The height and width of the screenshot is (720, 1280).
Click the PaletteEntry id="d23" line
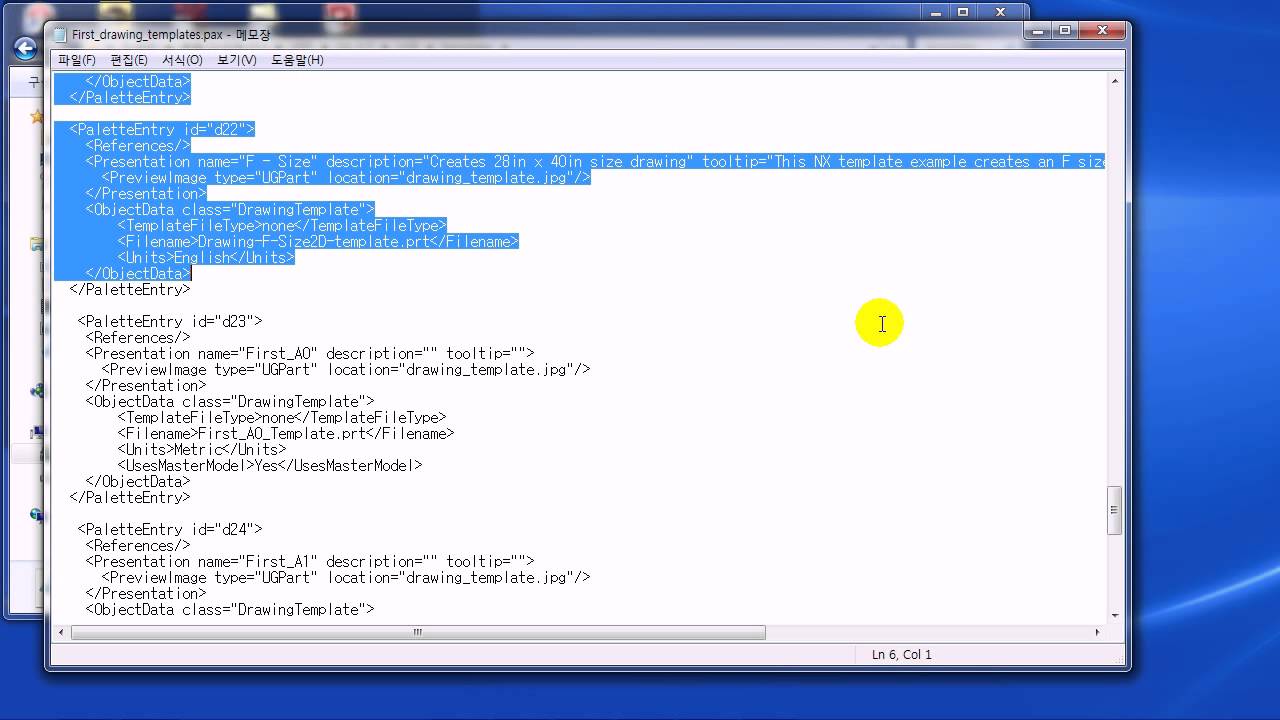170,321
